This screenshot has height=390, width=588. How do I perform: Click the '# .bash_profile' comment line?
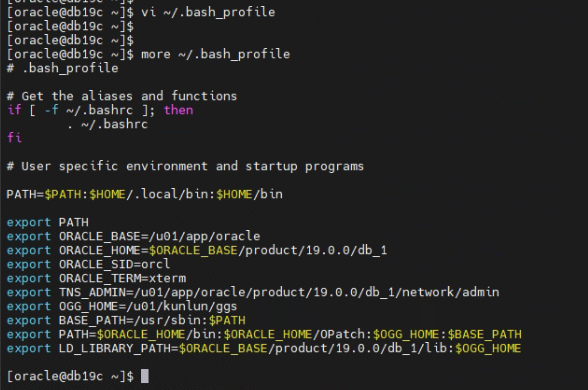(63, 68)
